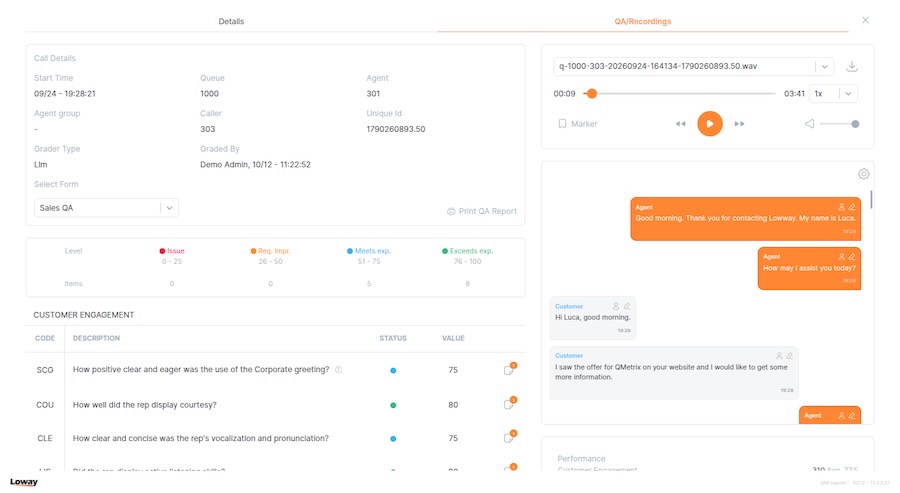Click 'How well did the rep display courtesy?'

tap(145, 405)
